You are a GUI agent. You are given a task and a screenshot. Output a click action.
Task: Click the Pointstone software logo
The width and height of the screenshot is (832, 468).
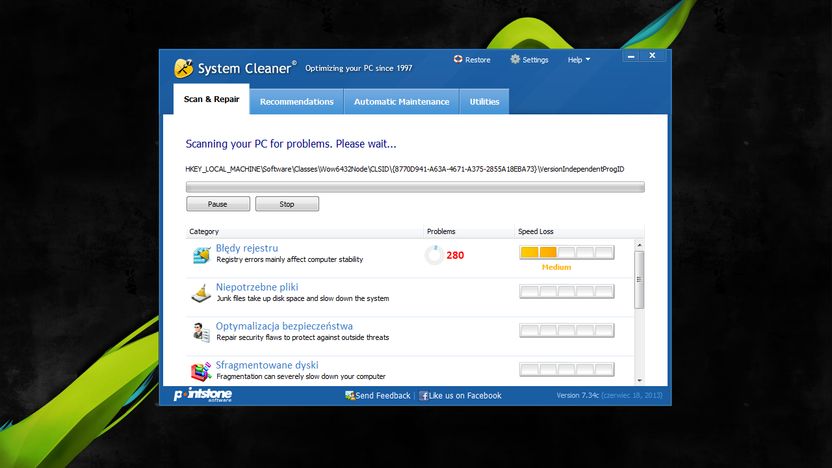click(203, 395)
